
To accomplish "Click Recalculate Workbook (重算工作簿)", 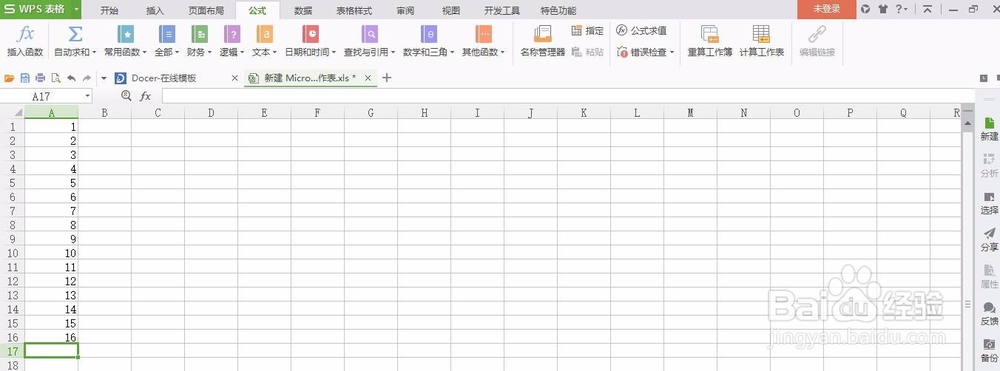I will pos(709,41).
